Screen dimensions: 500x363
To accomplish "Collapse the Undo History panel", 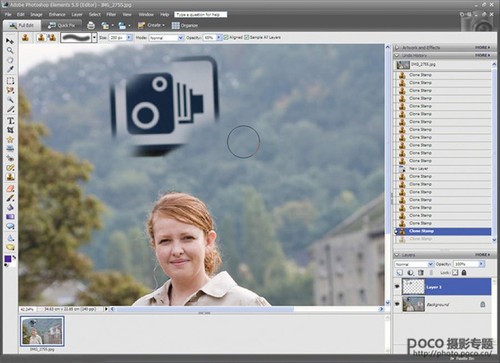I will [397, 55].
